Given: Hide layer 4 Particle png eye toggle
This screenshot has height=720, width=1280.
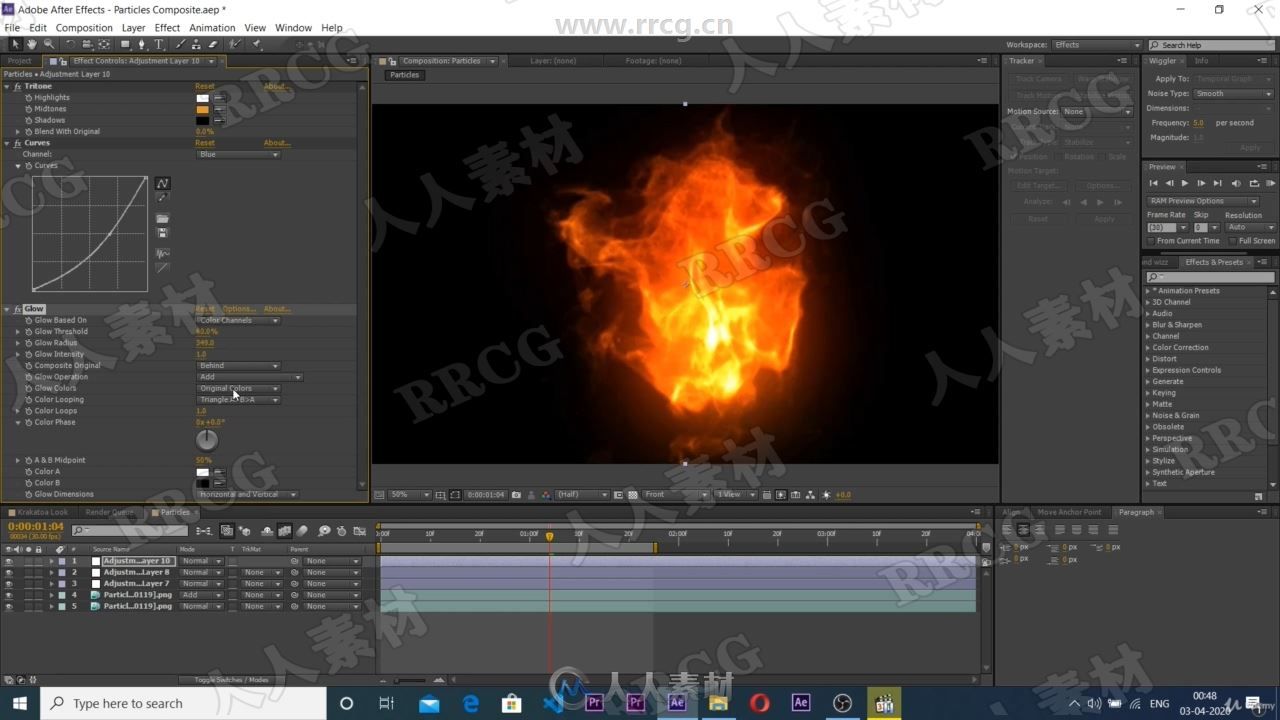Looking at the screenshot, I should (9, 595).
